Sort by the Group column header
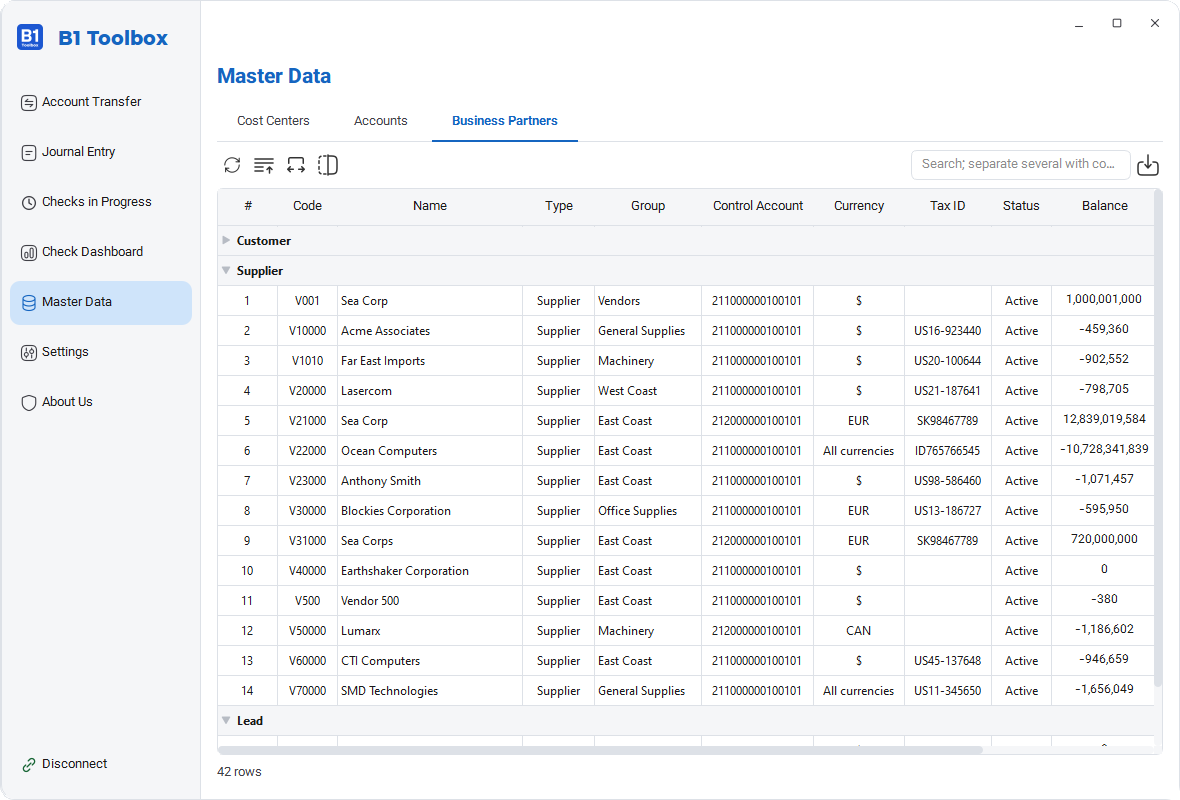This screenshot has width=1180, height=800. tap(648, 205)
